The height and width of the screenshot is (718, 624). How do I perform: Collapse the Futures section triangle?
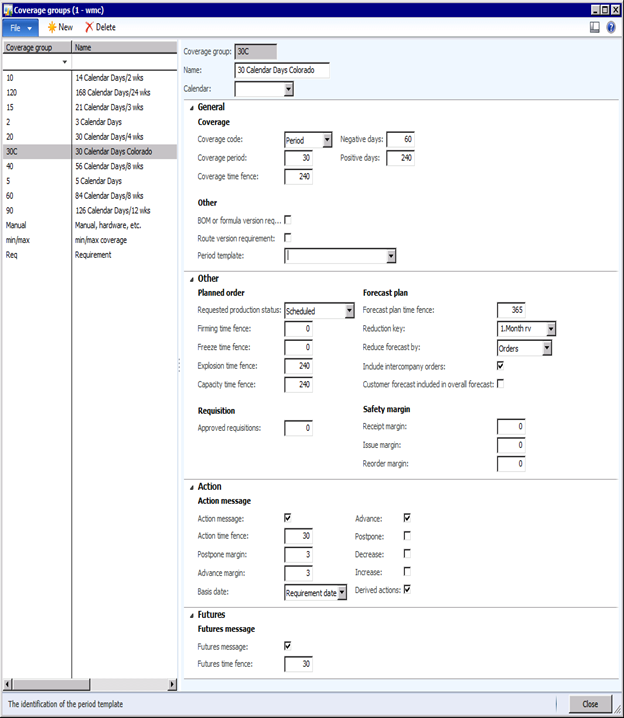(190, 615)
